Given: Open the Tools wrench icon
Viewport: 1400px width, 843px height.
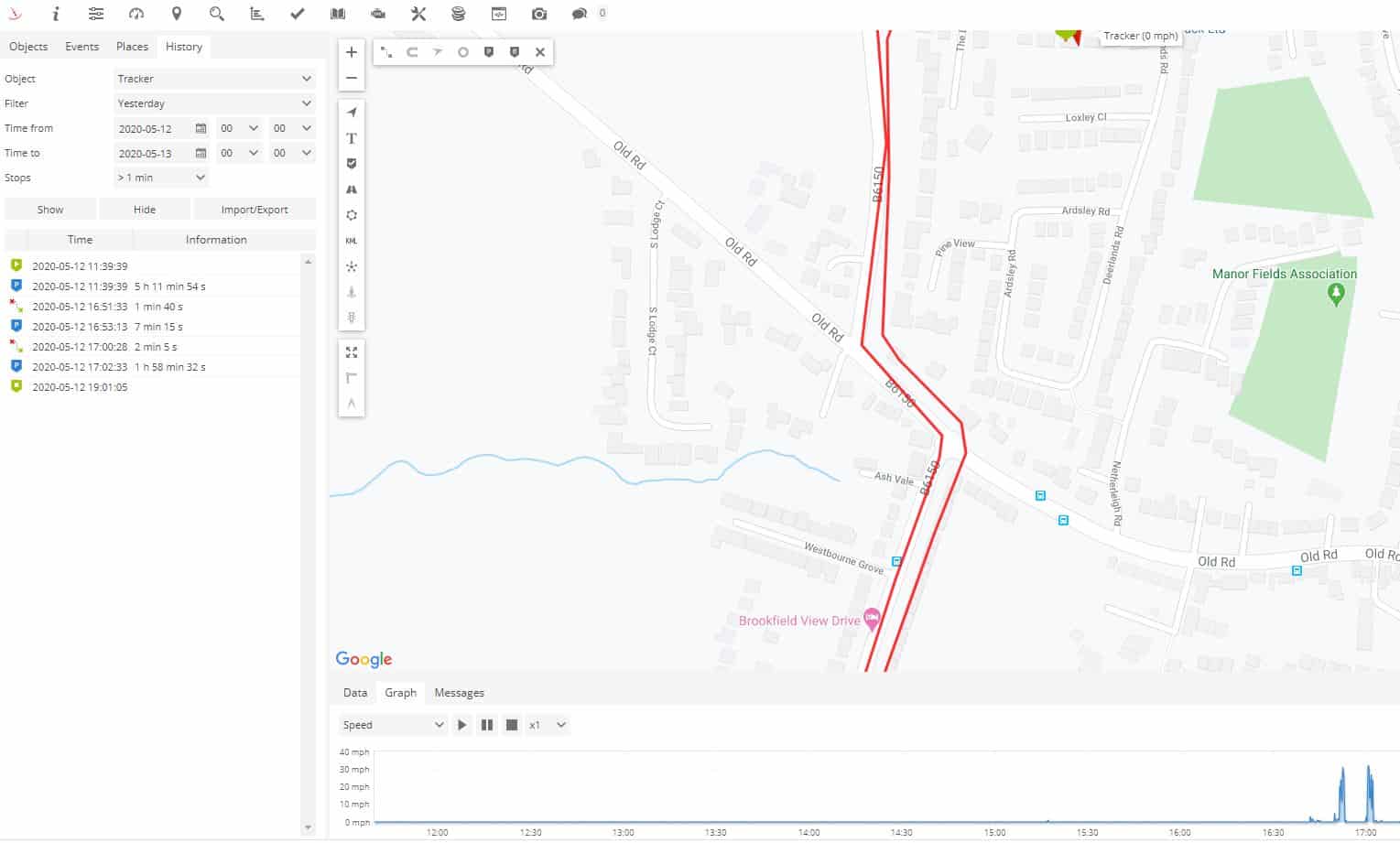Looking at the screenshot, I should click(x=418, y=14).
